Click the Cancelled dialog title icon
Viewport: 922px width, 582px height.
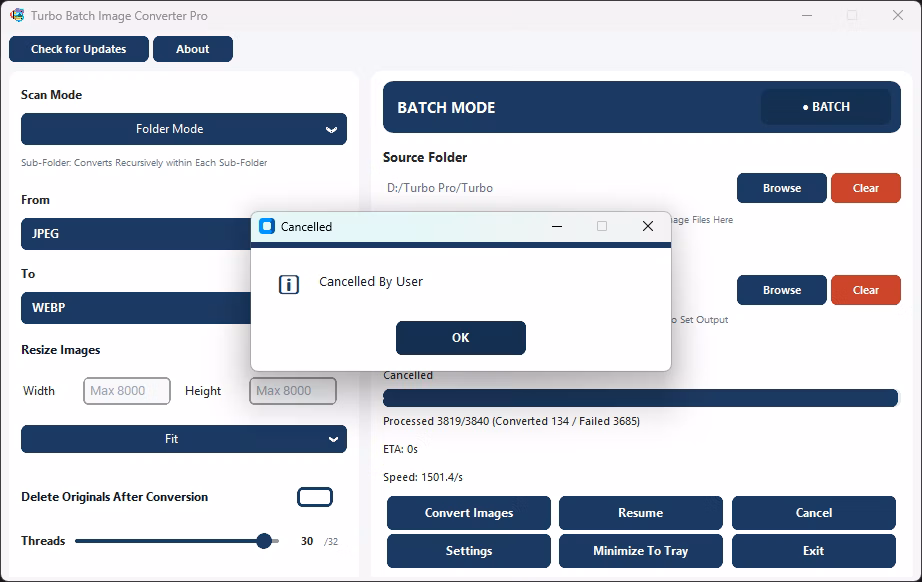[267, 226]
